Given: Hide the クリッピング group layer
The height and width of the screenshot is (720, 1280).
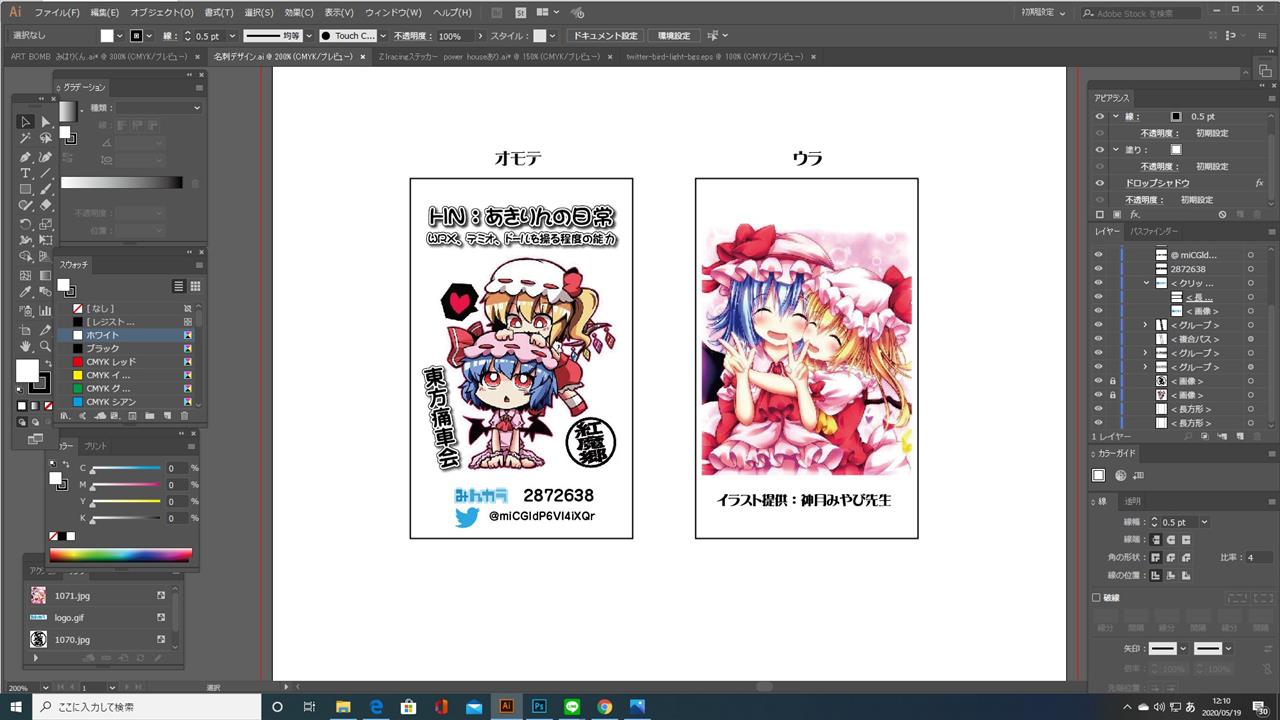Looking at the screenshot, I should click(1098, 283).
